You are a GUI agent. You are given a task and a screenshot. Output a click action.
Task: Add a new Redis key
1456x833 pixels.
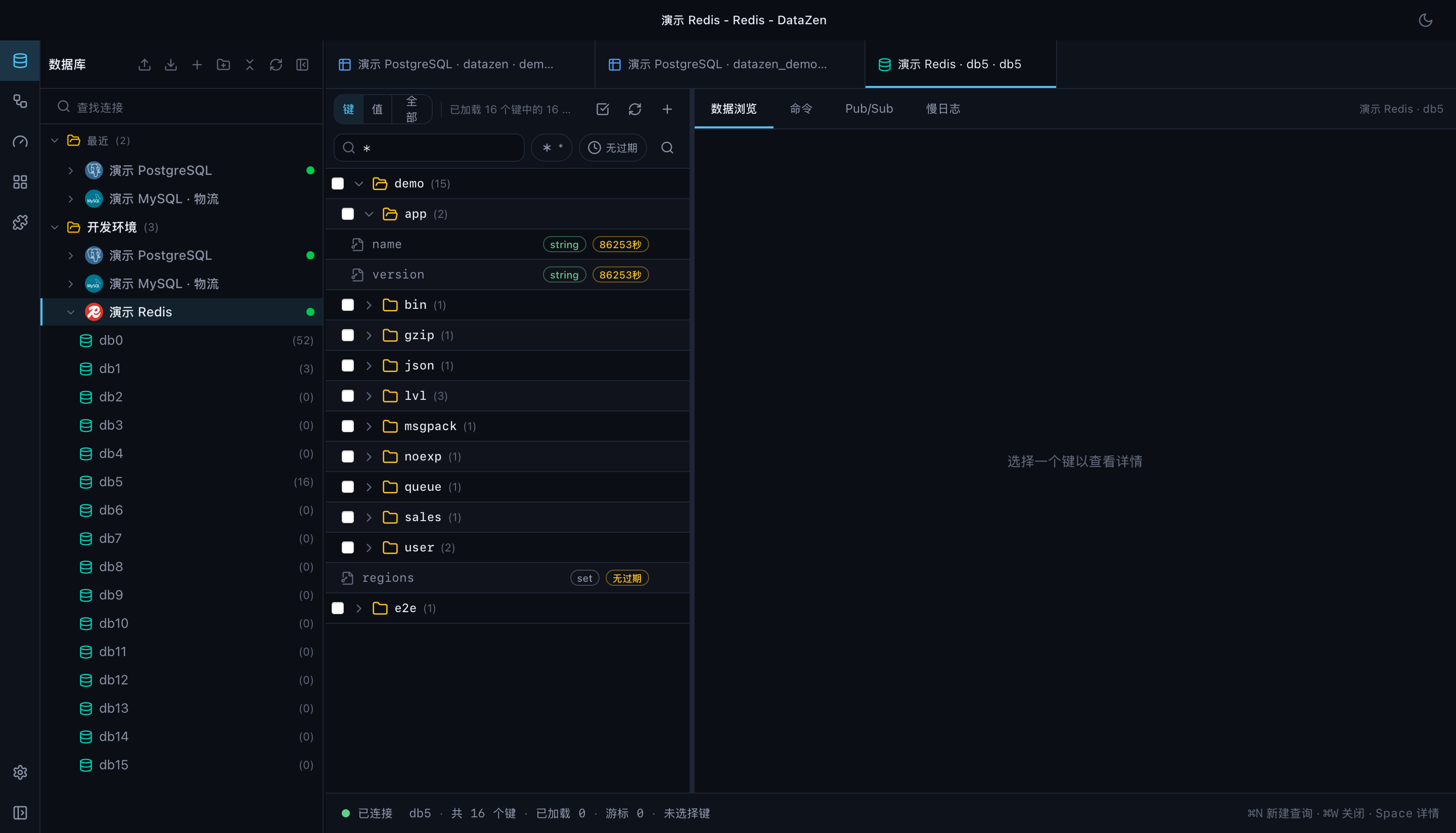click(667, 109)
